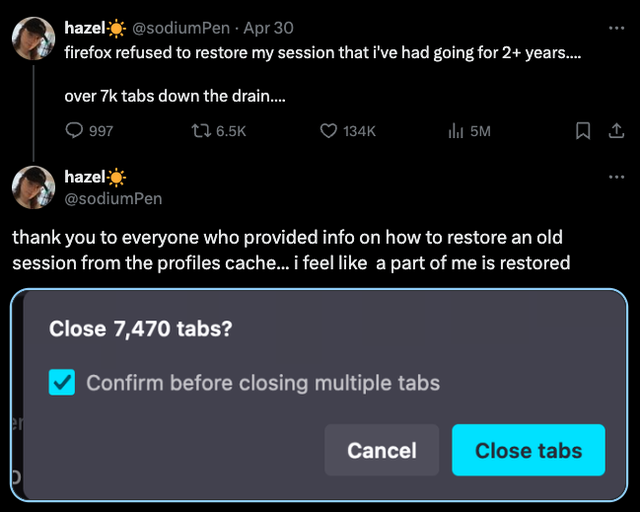This screenshot has height=512, width=640.
Task: Open the first tweet's three-dot menu
Action: tap(616, 28)
